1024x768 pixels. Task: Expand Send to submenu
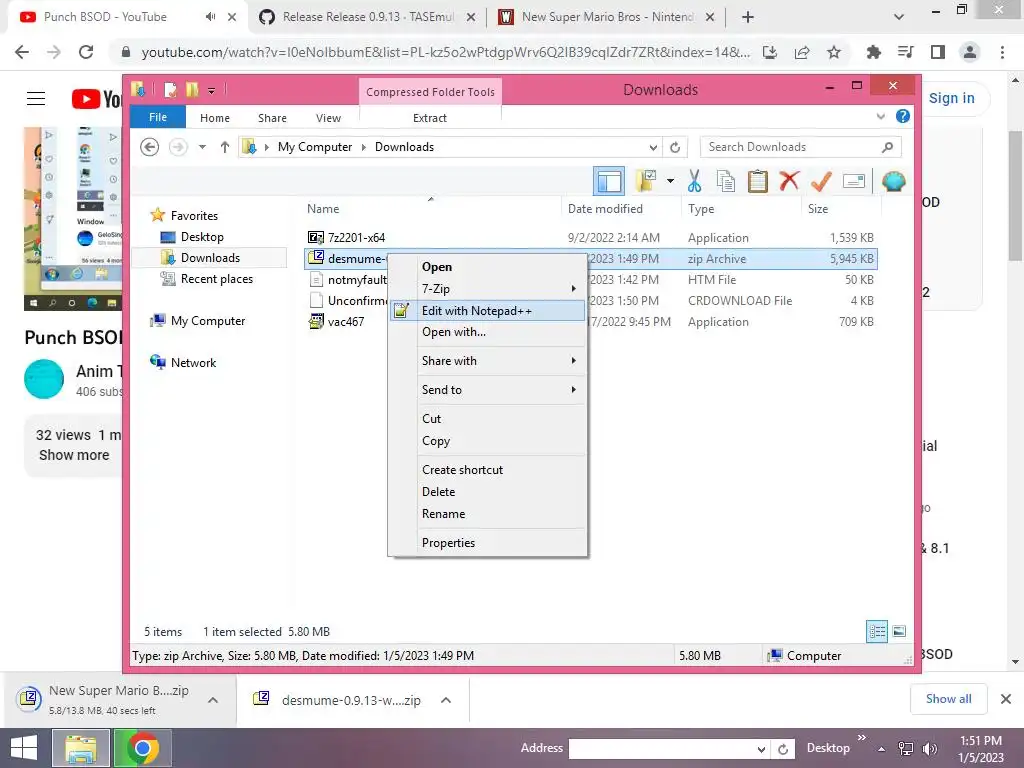click(x=487, y=389)
